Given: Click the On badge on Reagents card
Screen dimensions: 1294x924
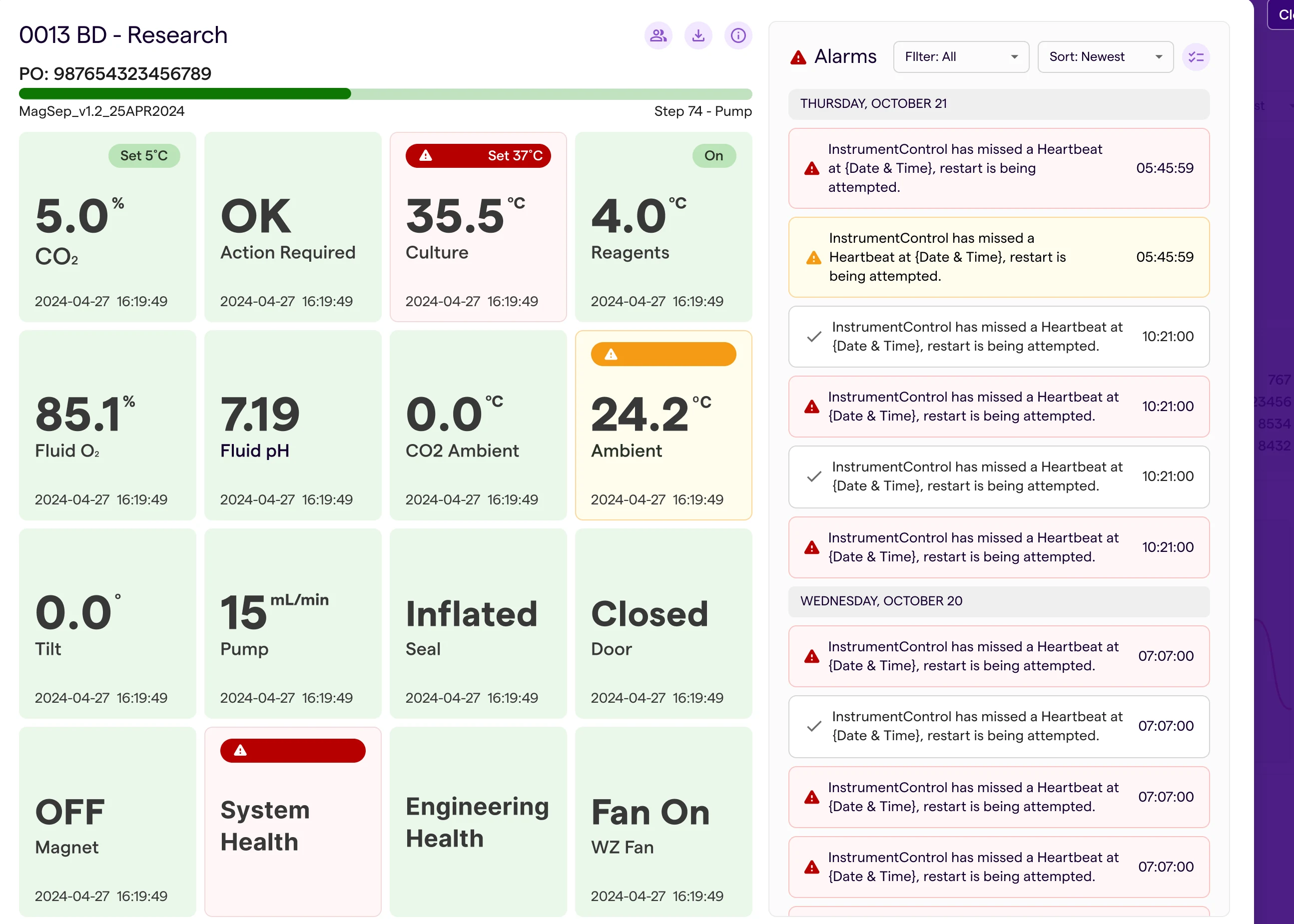Looking at the screenshot, I should 713,155.
